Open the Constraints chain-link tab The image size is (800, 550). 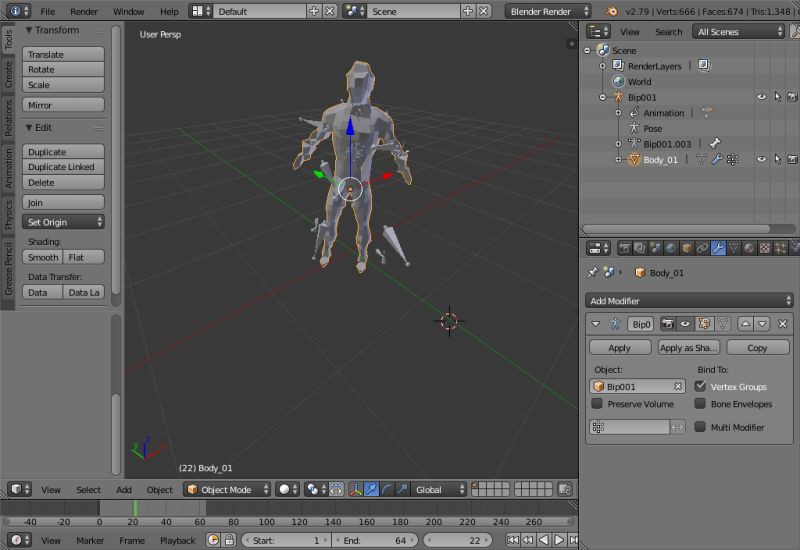[x=702, y=248]
